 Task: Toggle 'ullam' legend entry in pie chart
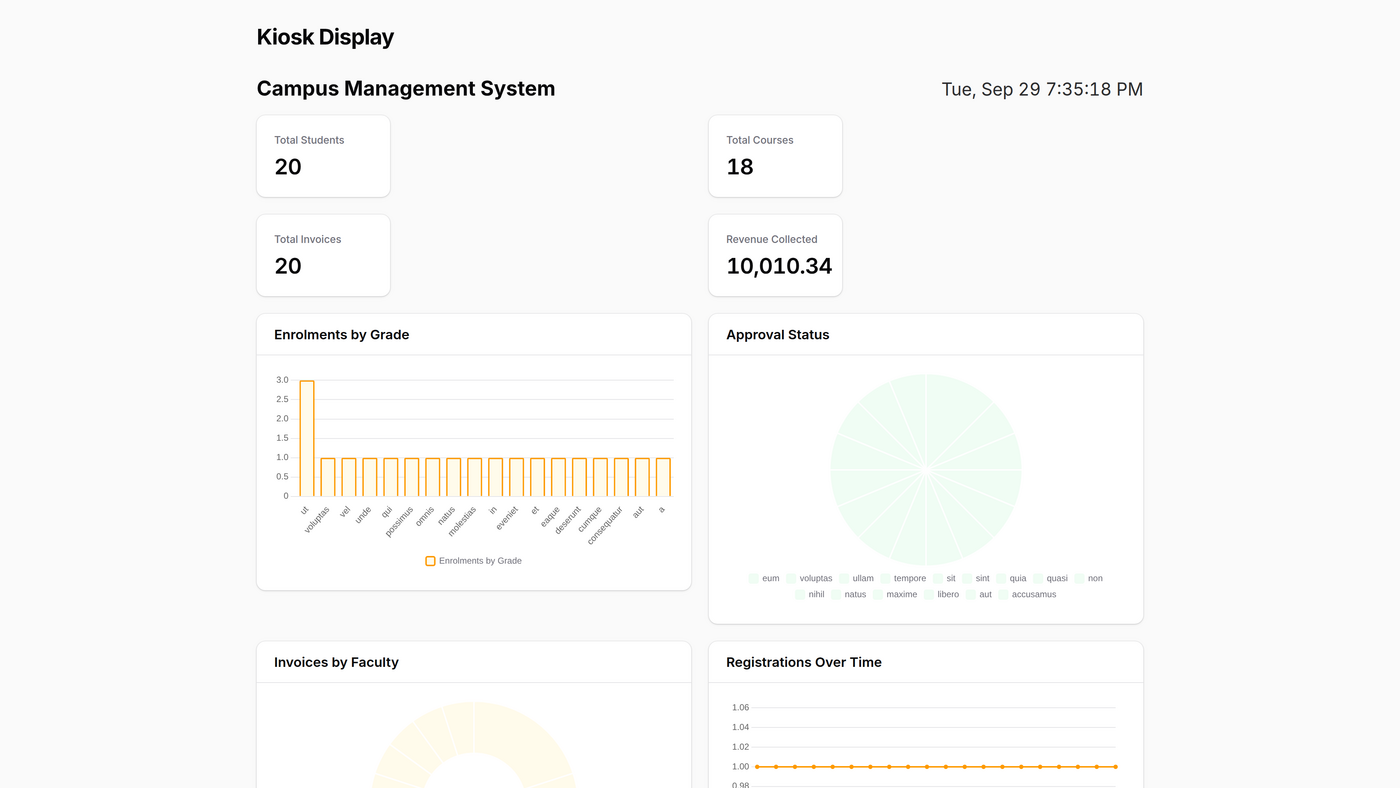click(856, 578)
